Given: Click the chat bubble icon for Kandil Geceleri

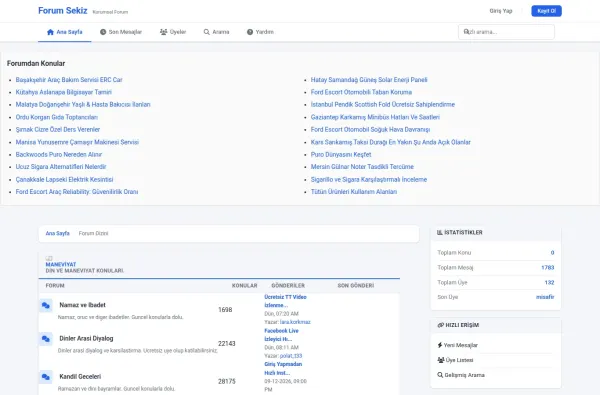Looking at the screenshot, I should 46,377.
